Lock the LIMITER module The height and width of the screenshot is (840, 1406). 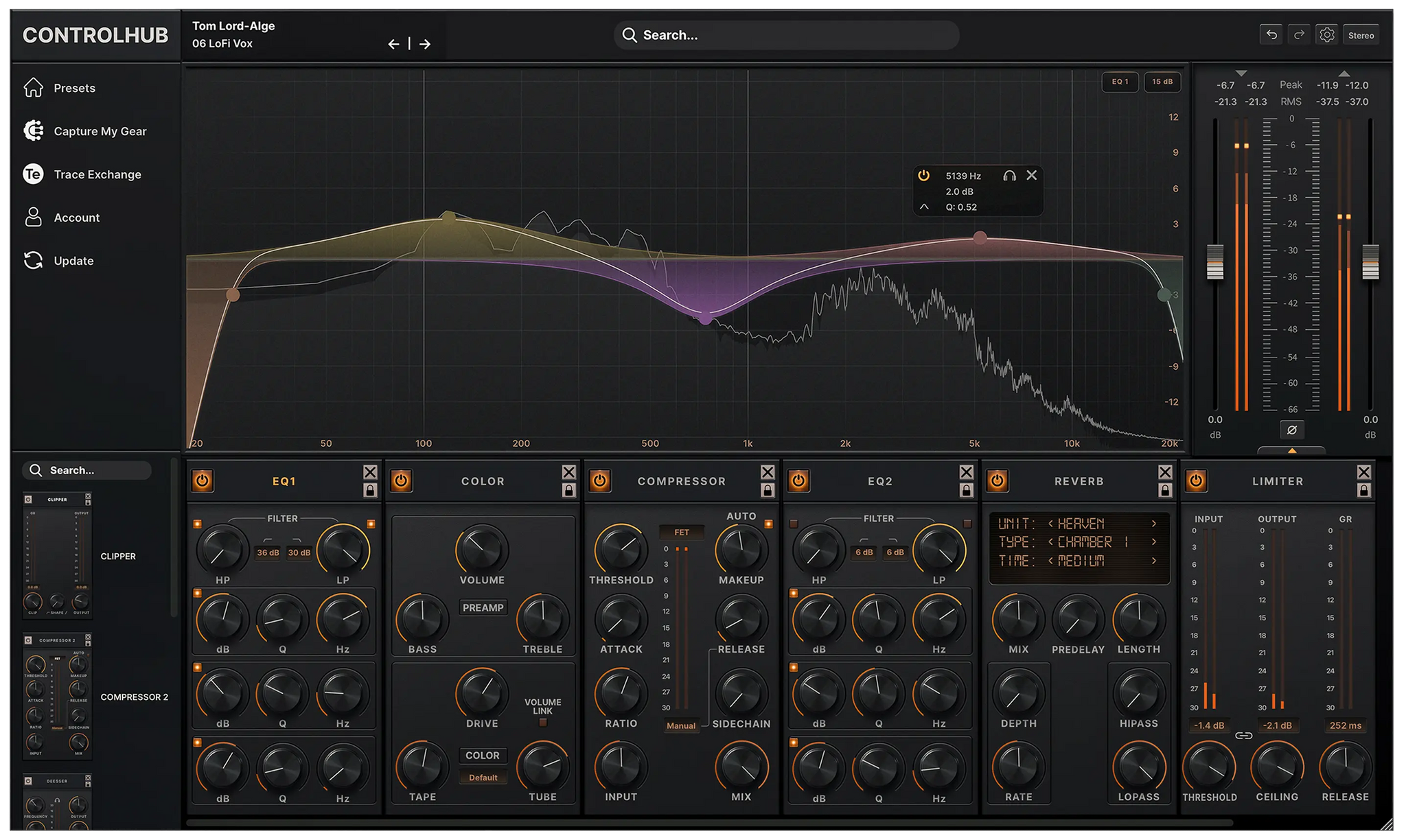point(1364,490)
